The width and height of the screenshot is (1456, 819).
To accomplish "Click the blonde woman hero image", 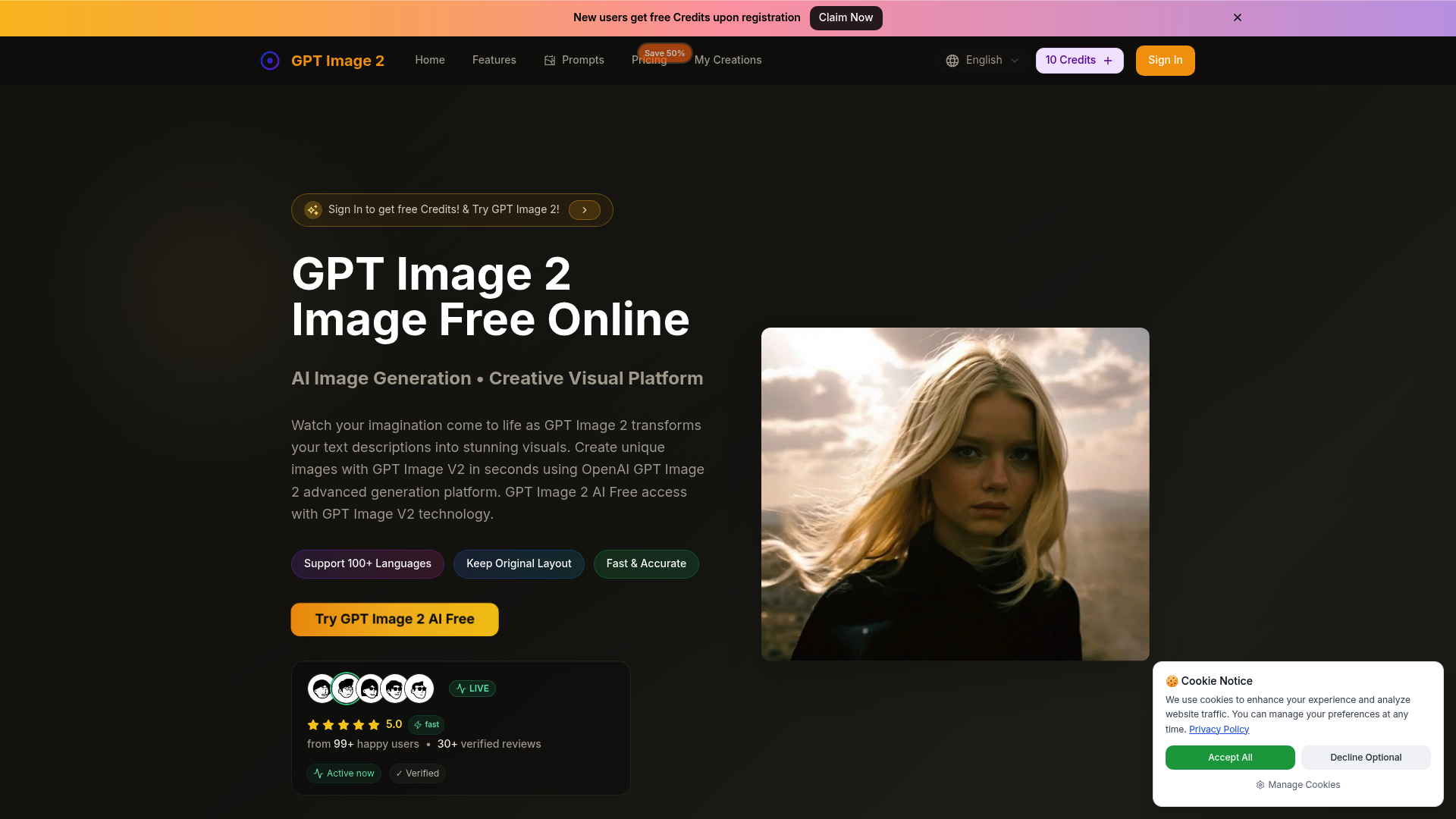I will (955, 494).
